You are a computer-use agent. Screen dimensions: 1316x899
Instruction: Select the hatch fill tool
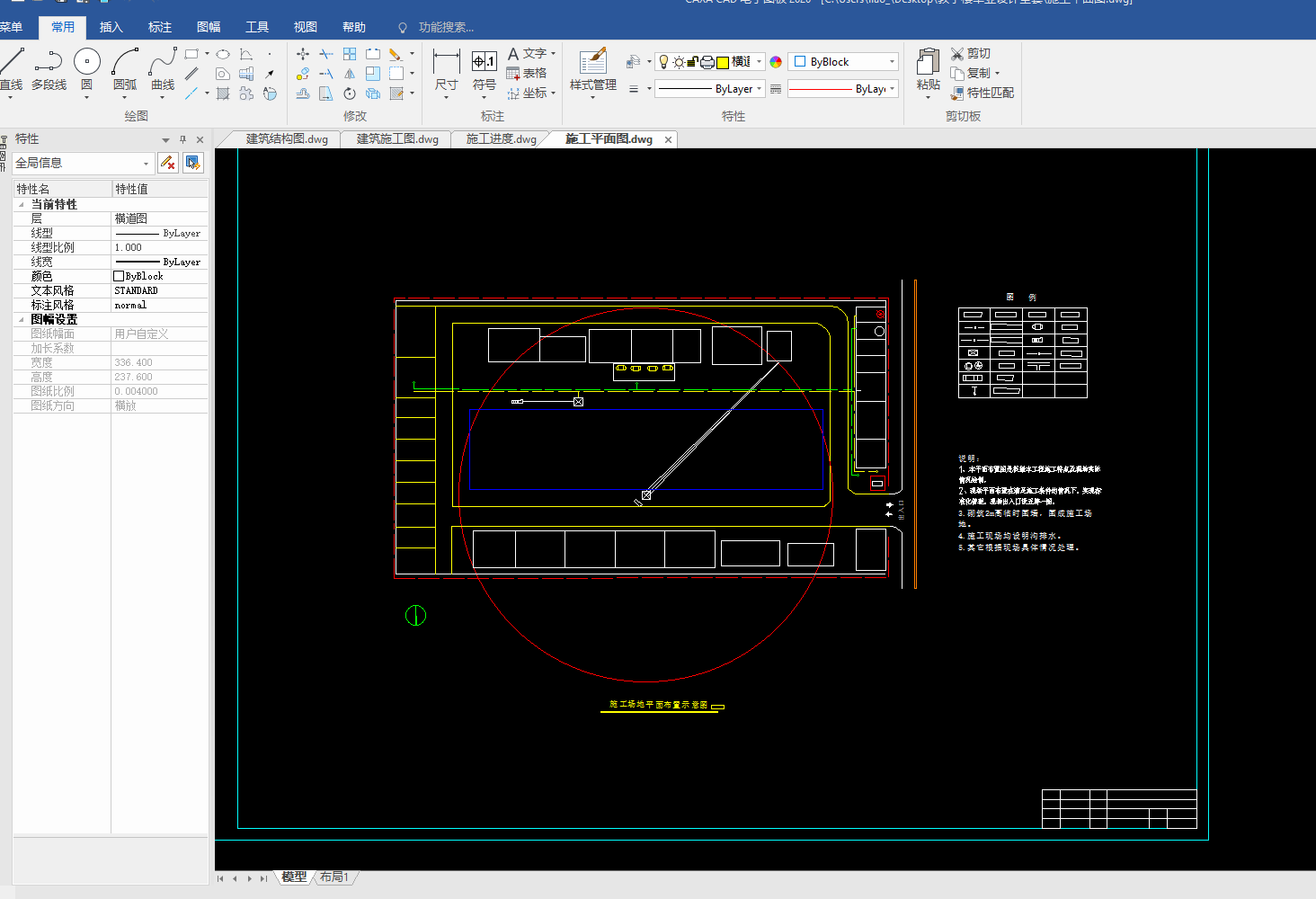pyautogui.click(x=223, y=93)
